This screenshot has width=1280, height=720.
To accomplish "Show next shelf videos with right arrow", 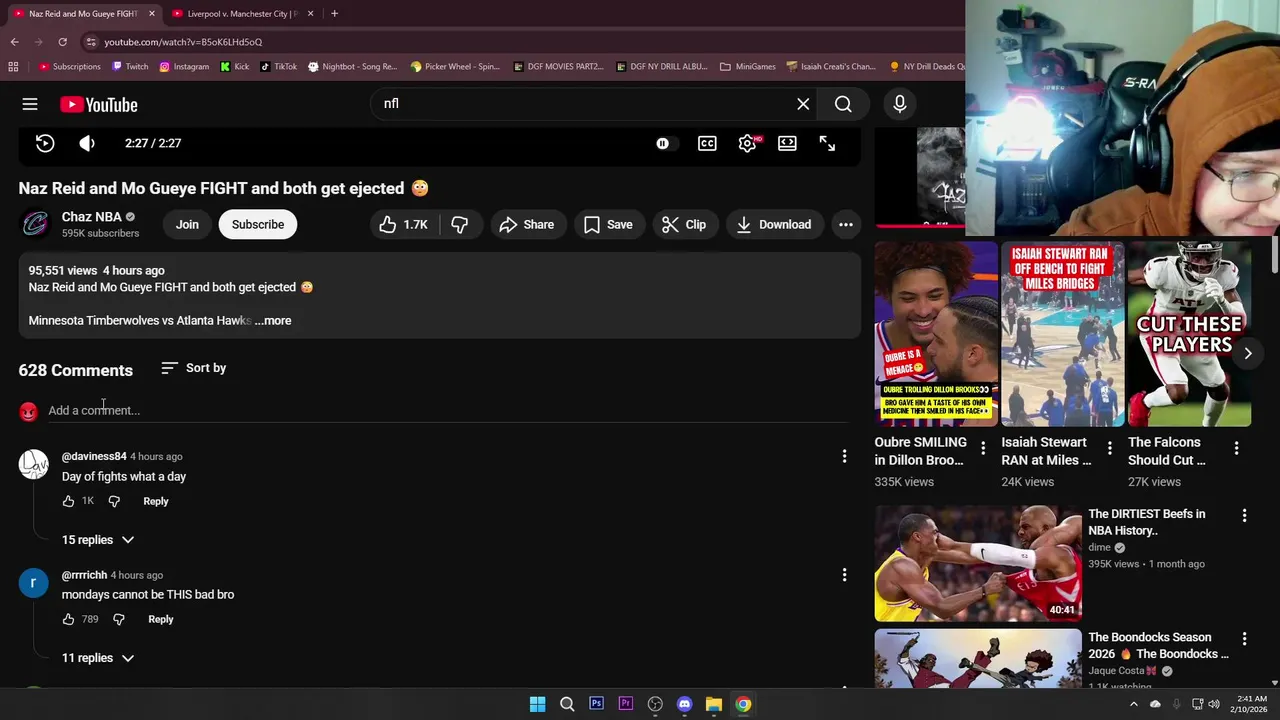I will (x=1248, y=353).
